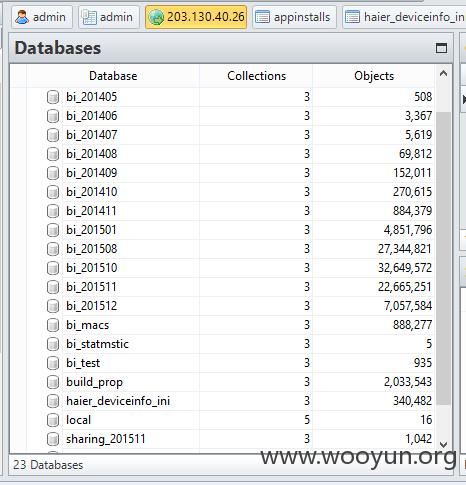Select the bi_201409 database name
466x485 pixels.
point(92,173)
